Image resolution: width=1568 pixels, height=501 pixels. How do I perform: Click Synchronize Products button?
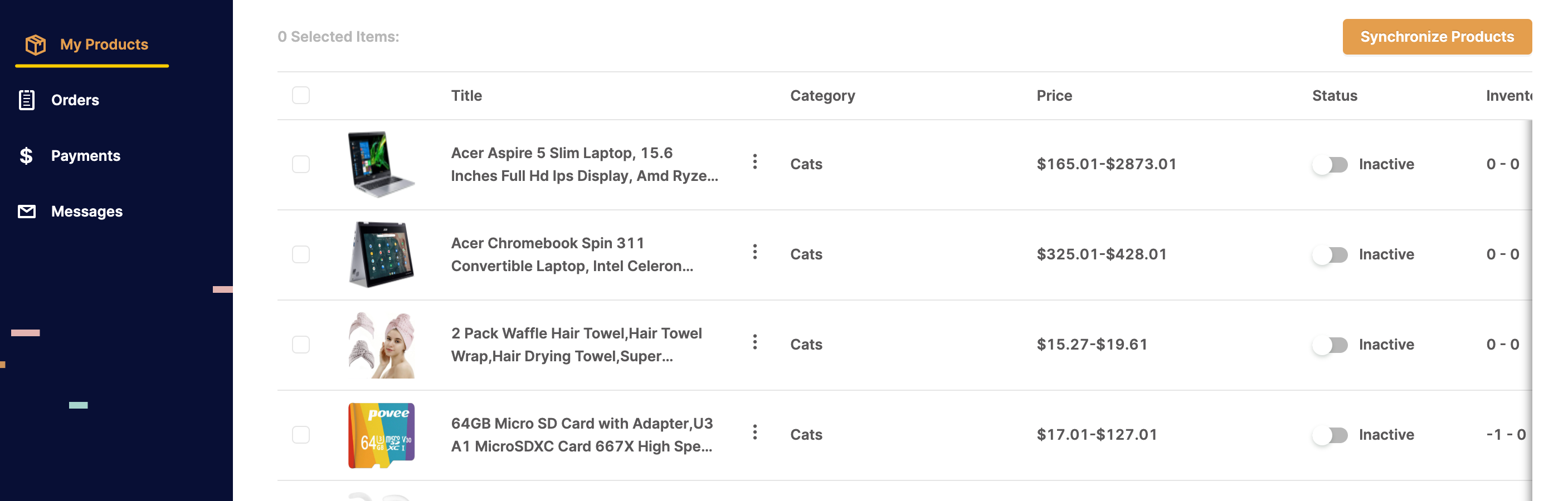(x=1437, y=37)
